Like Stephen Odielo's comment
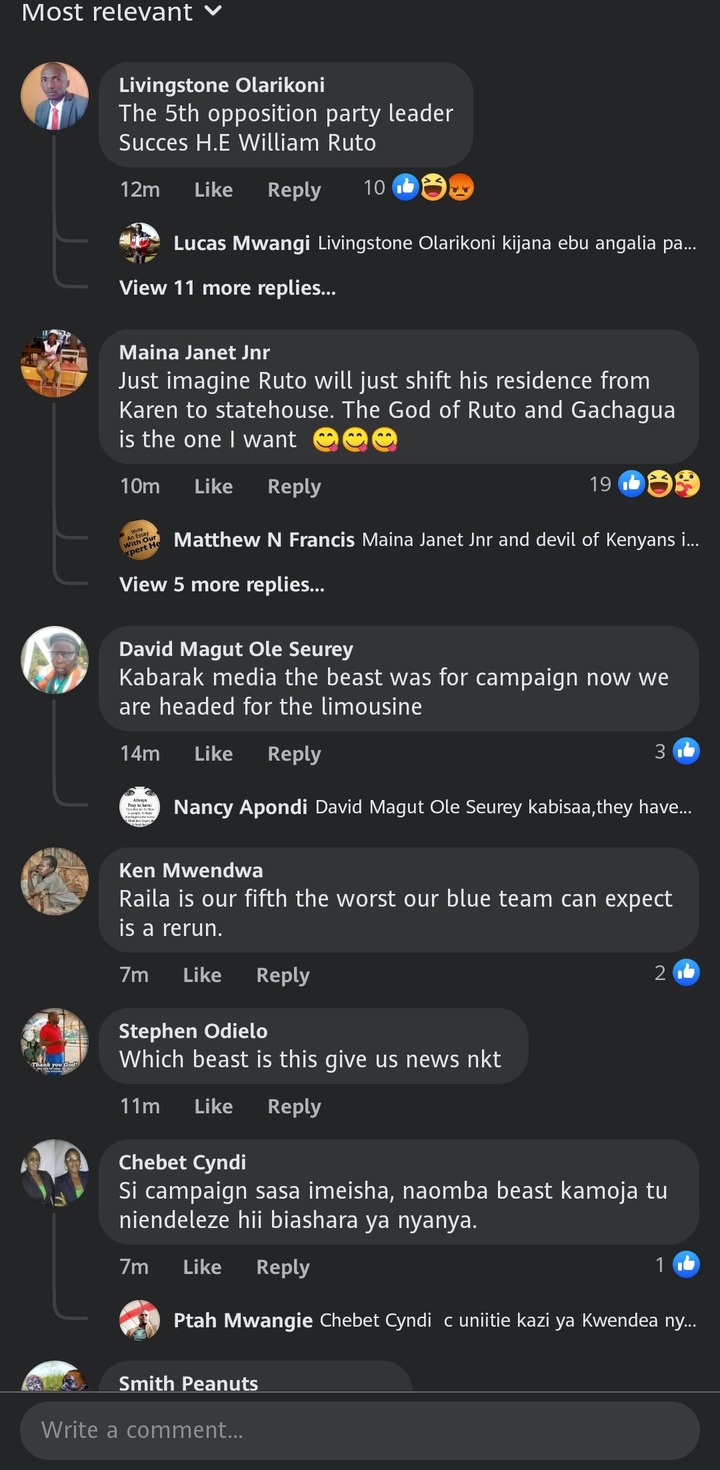The width and height of the screenshot is (720, 1470). (x=213, y=1106)
